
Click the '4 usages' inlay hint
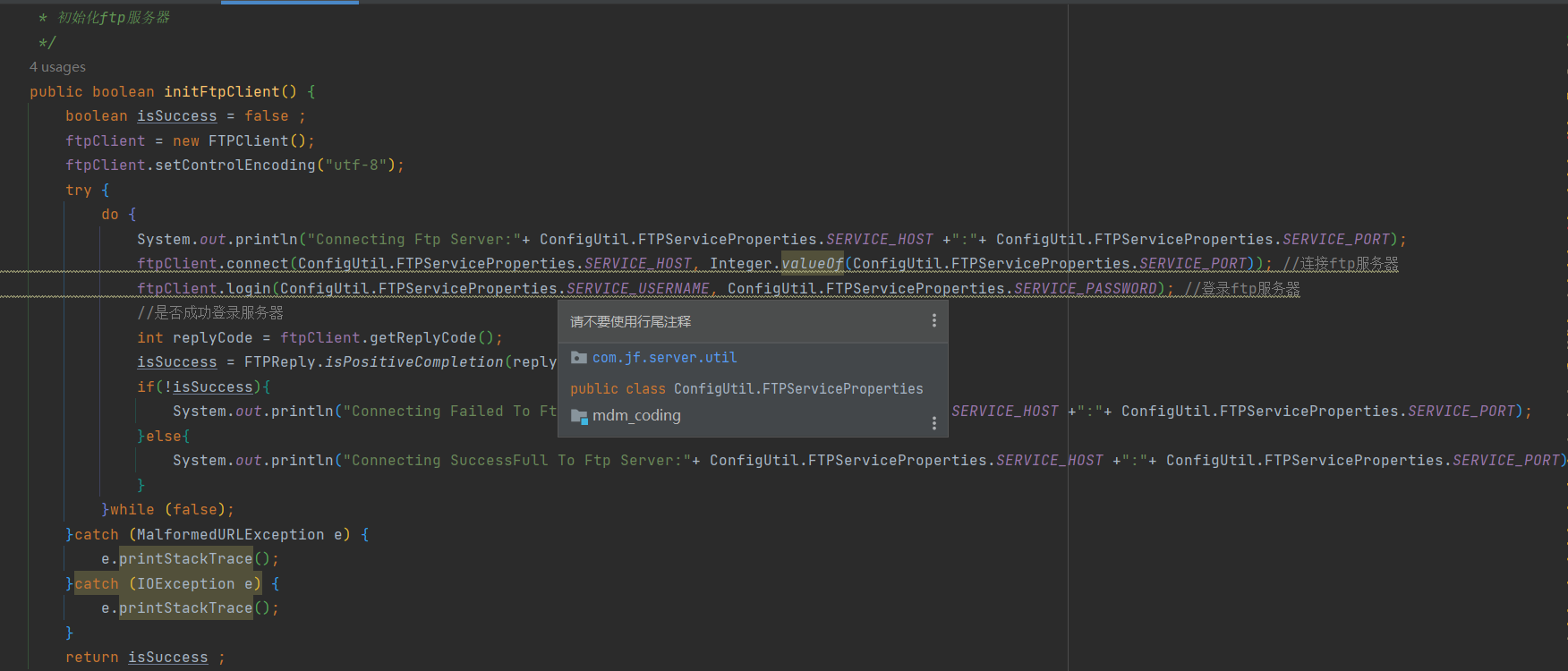(x=57, y=67)
